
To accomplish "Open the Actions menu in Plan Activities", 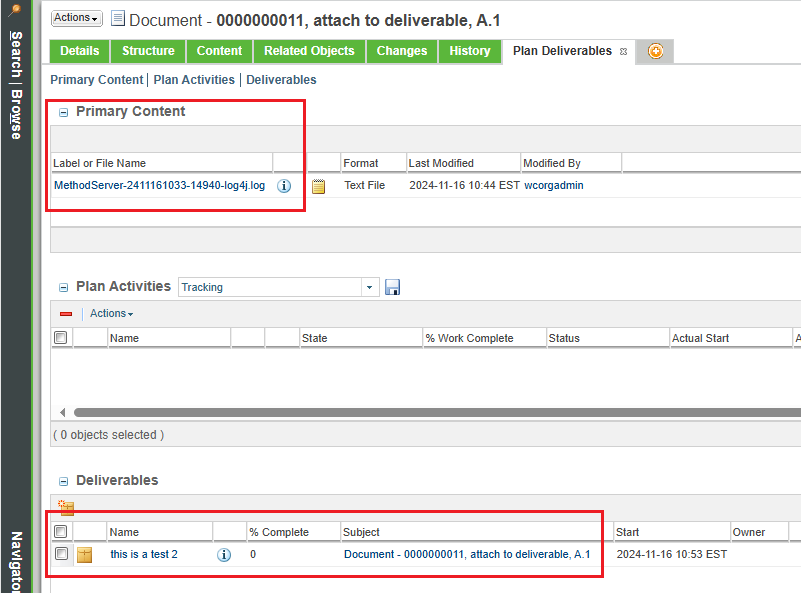I will pos(110,313).
